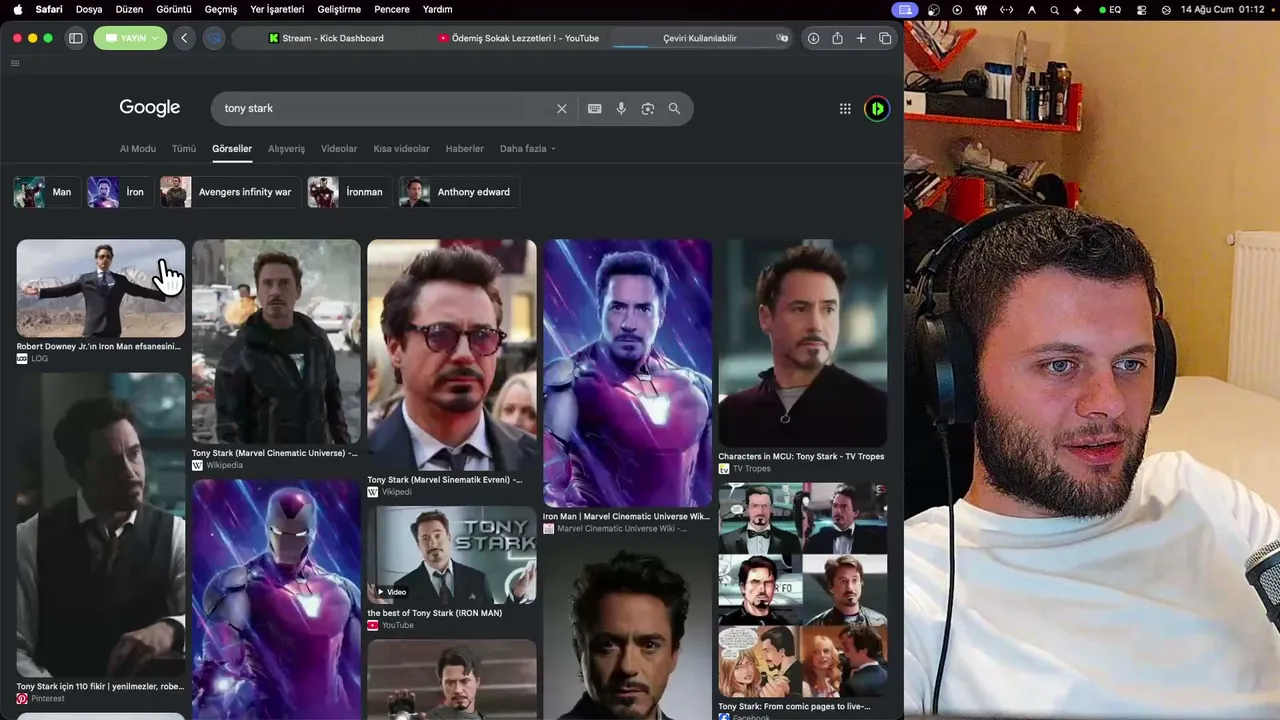Click the translate icon in address bar
Viewport: 1280px width, 720px height.
tap(782, 38)
